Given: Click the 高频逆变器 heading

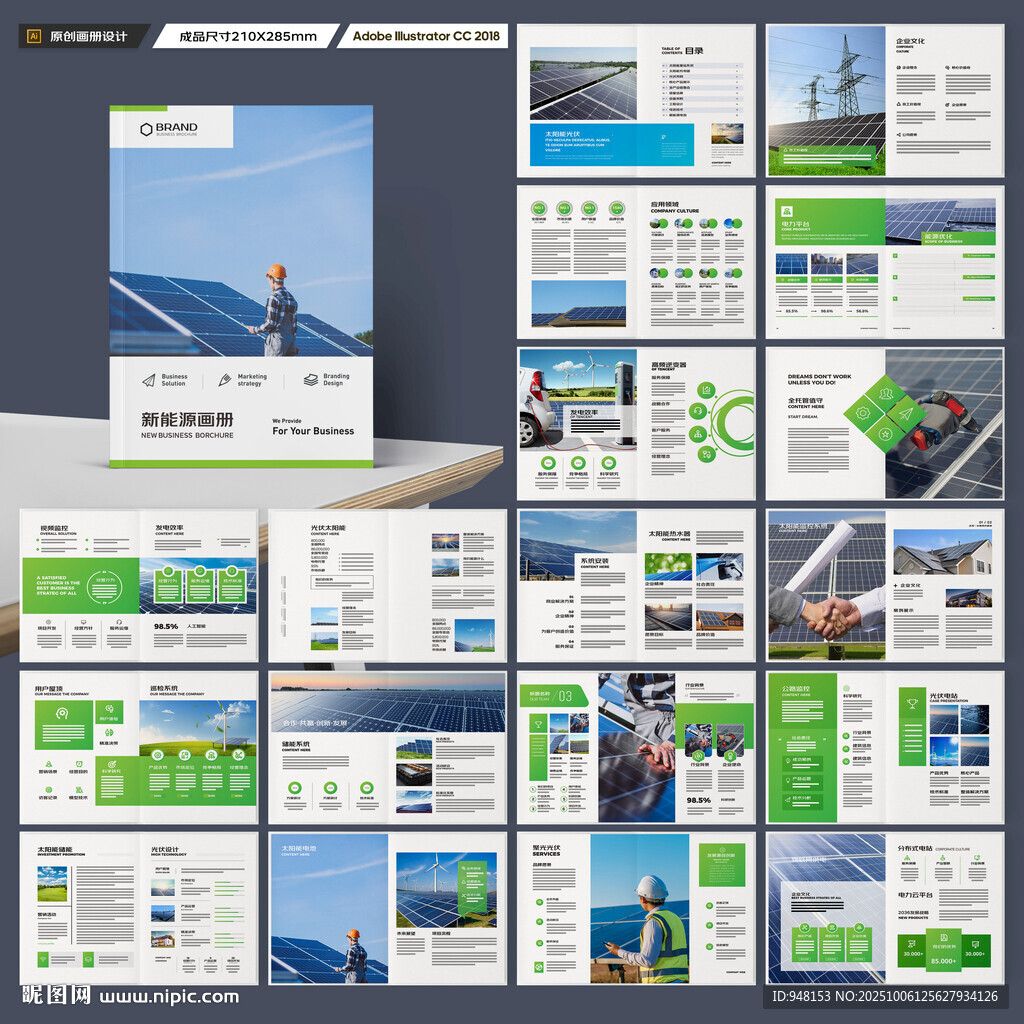Looking at the screenshot, I should tap(669, 364).
